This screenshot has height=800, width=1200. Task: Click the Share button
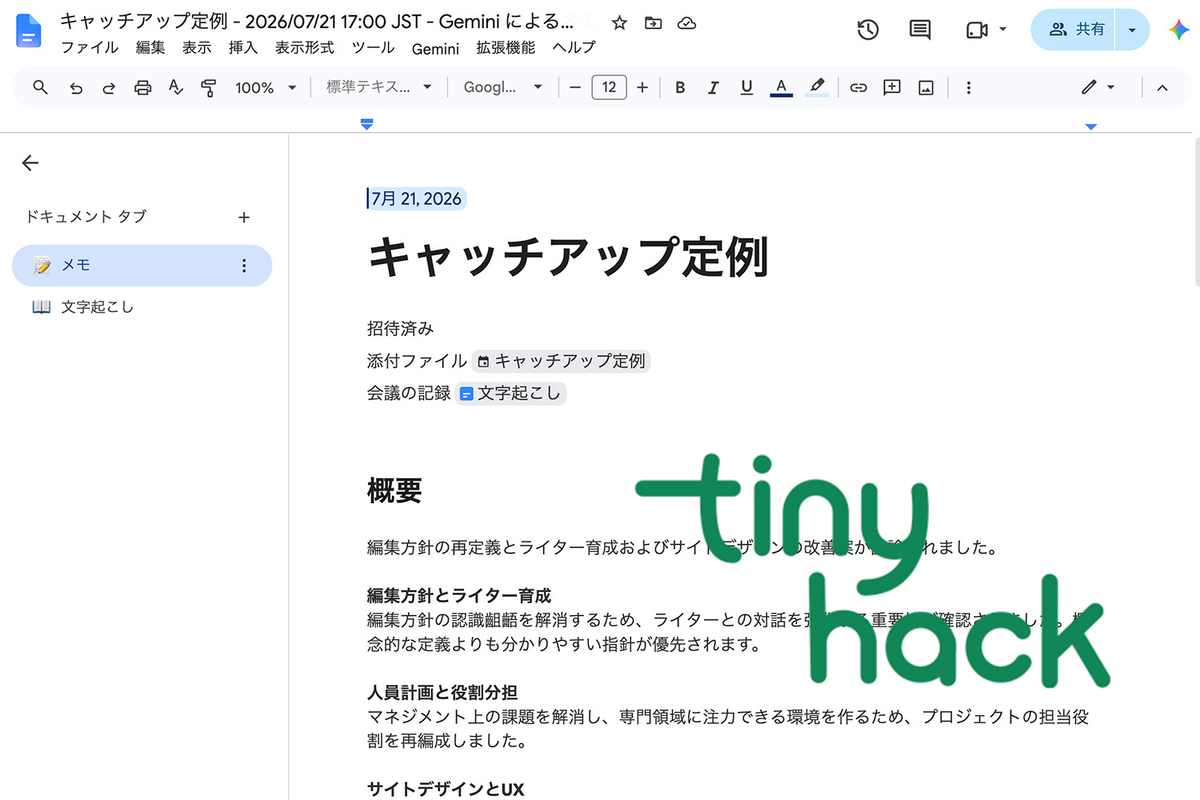pos(1076,30)
